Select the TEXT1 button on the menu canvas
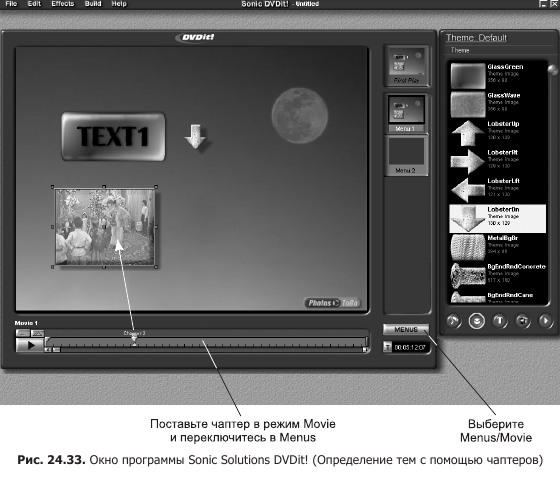Image resolution: width=560 pixels, height=481 pixels. click(x=113, y=136)
